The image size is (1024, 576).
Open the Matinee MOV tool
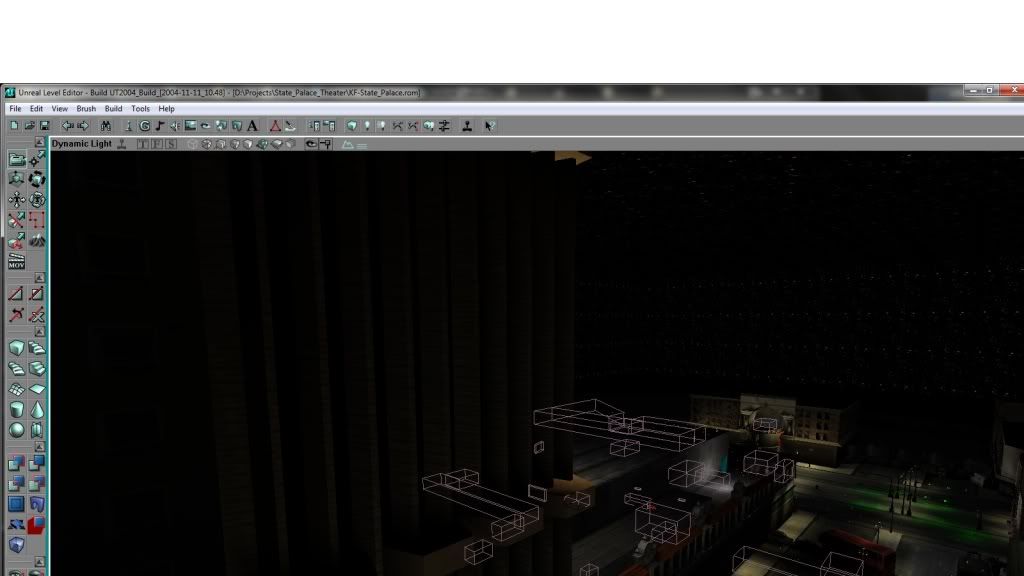coord(16,262)
